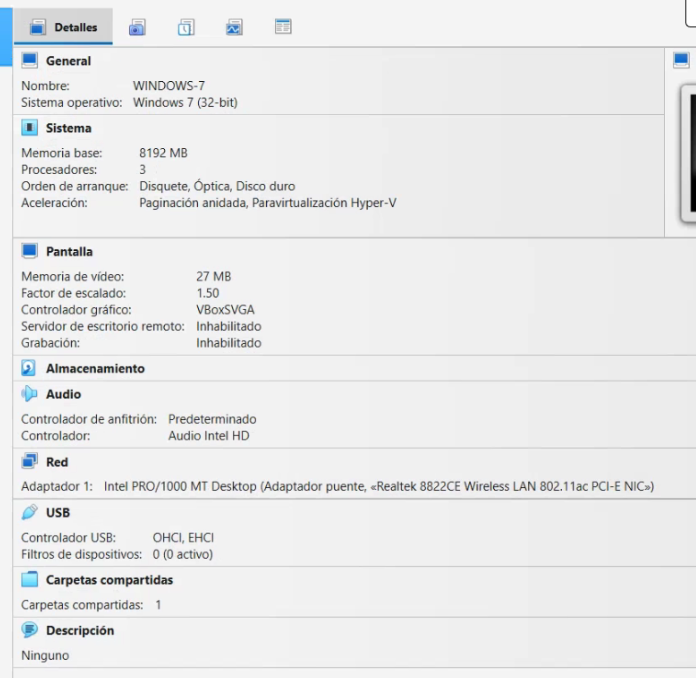The image size is (696, 678).
Task: Click the Pantalla display icon
Action: [30, 251]
